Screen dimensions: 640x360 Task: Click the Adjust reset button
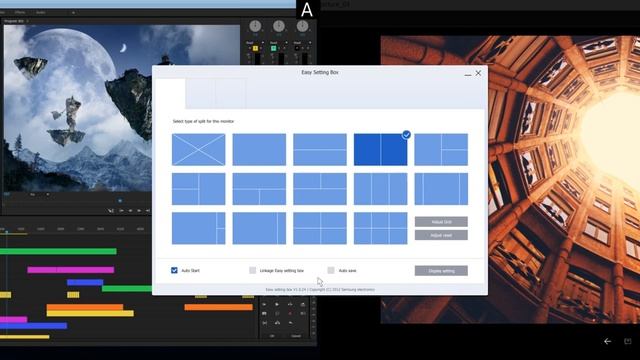[441, 235]
